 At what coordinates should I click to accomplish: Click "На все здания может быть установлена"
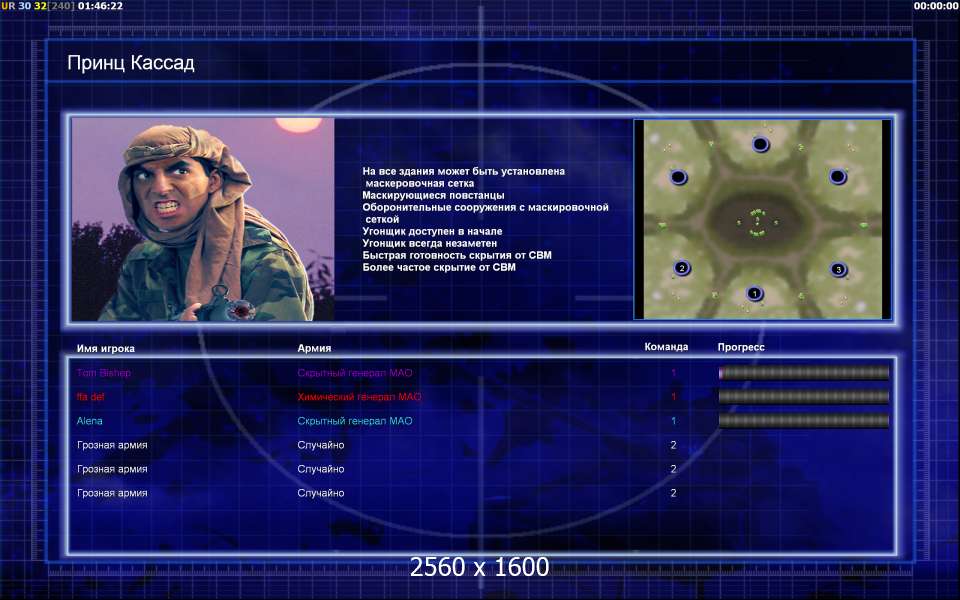point(463,171)
